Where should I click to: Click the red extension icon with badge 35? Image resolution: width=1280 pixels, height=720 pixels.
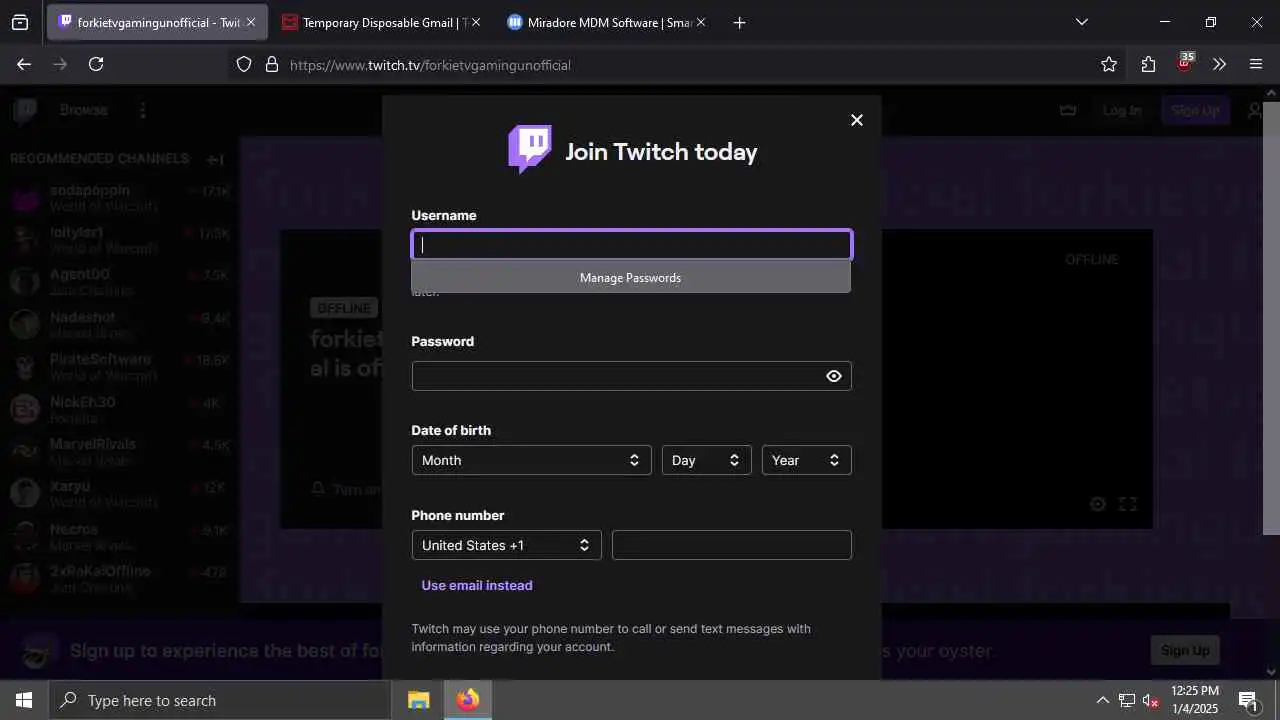pyautogui.click(x=1185, y=63)
